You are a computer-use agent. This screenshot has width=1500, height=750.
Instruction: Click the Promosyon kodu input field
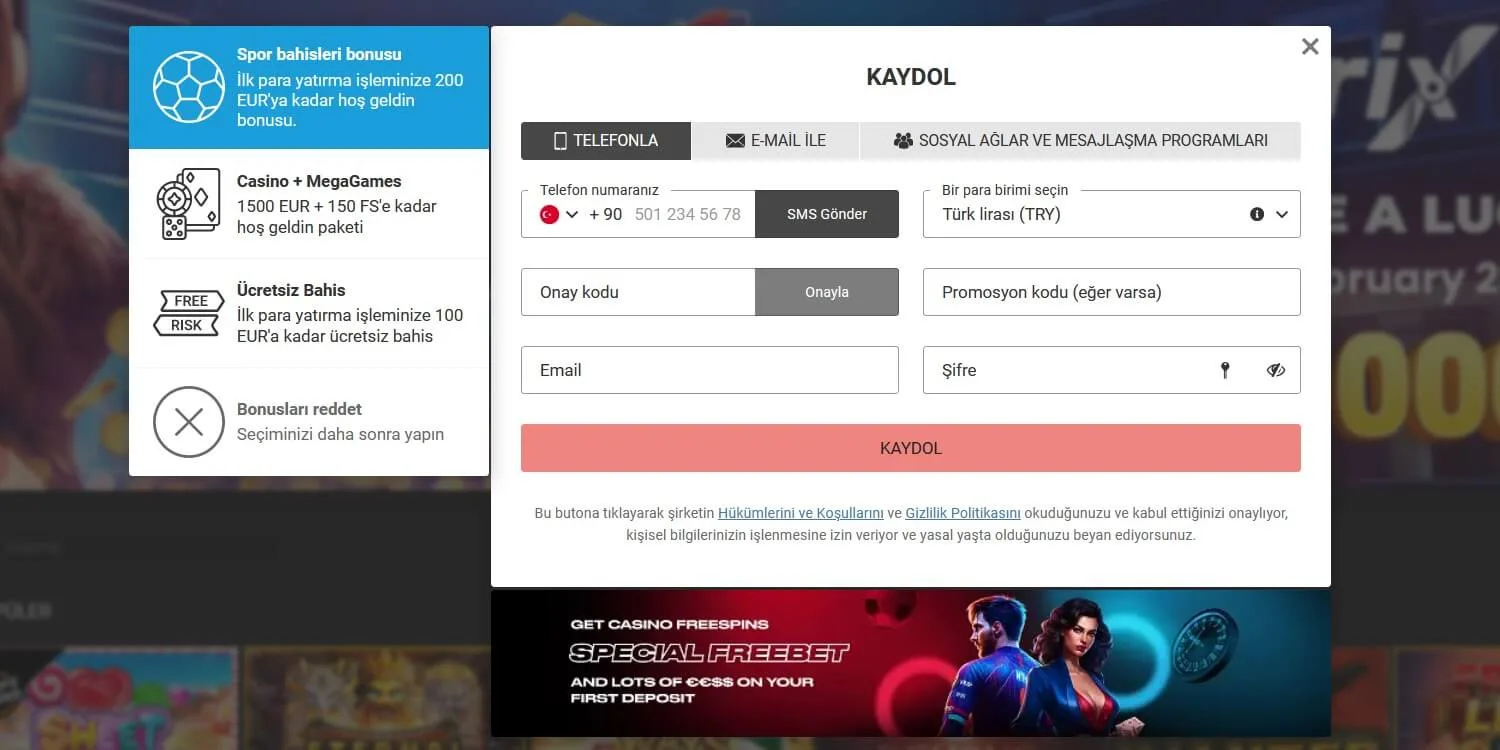click(1112, 292)
